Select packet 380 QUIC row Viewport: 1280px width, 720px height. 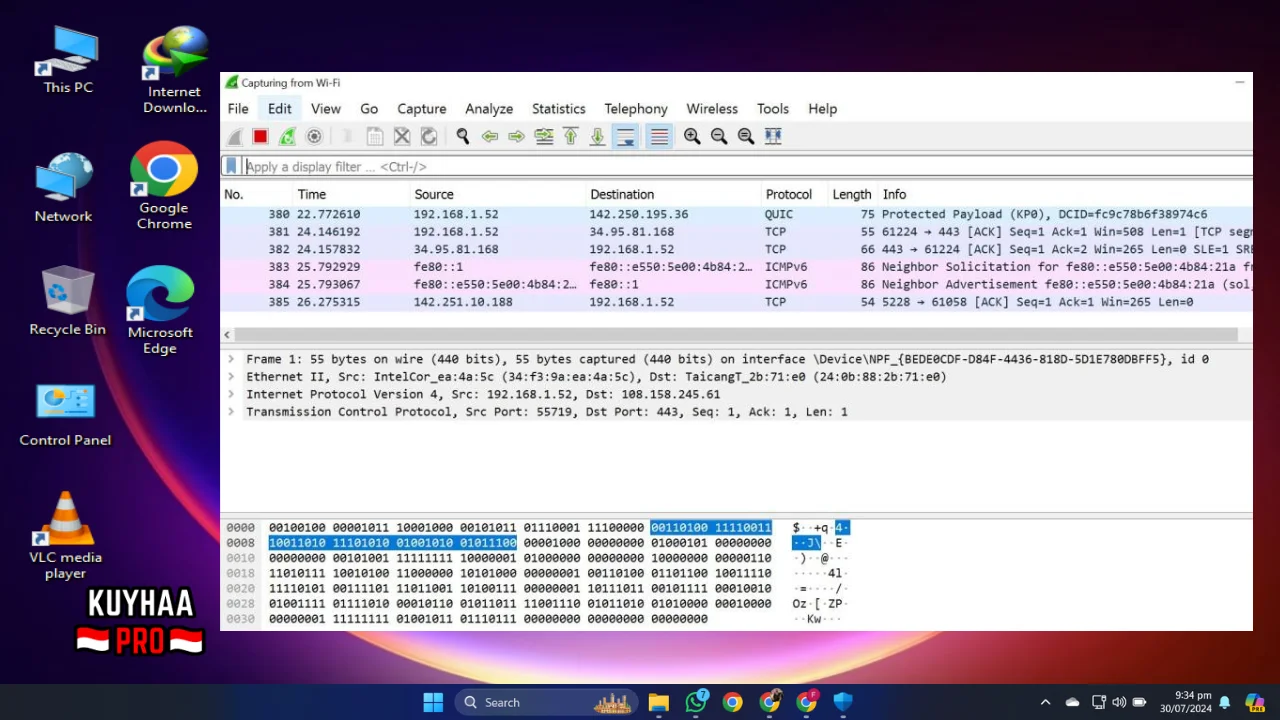click(736, 214)
